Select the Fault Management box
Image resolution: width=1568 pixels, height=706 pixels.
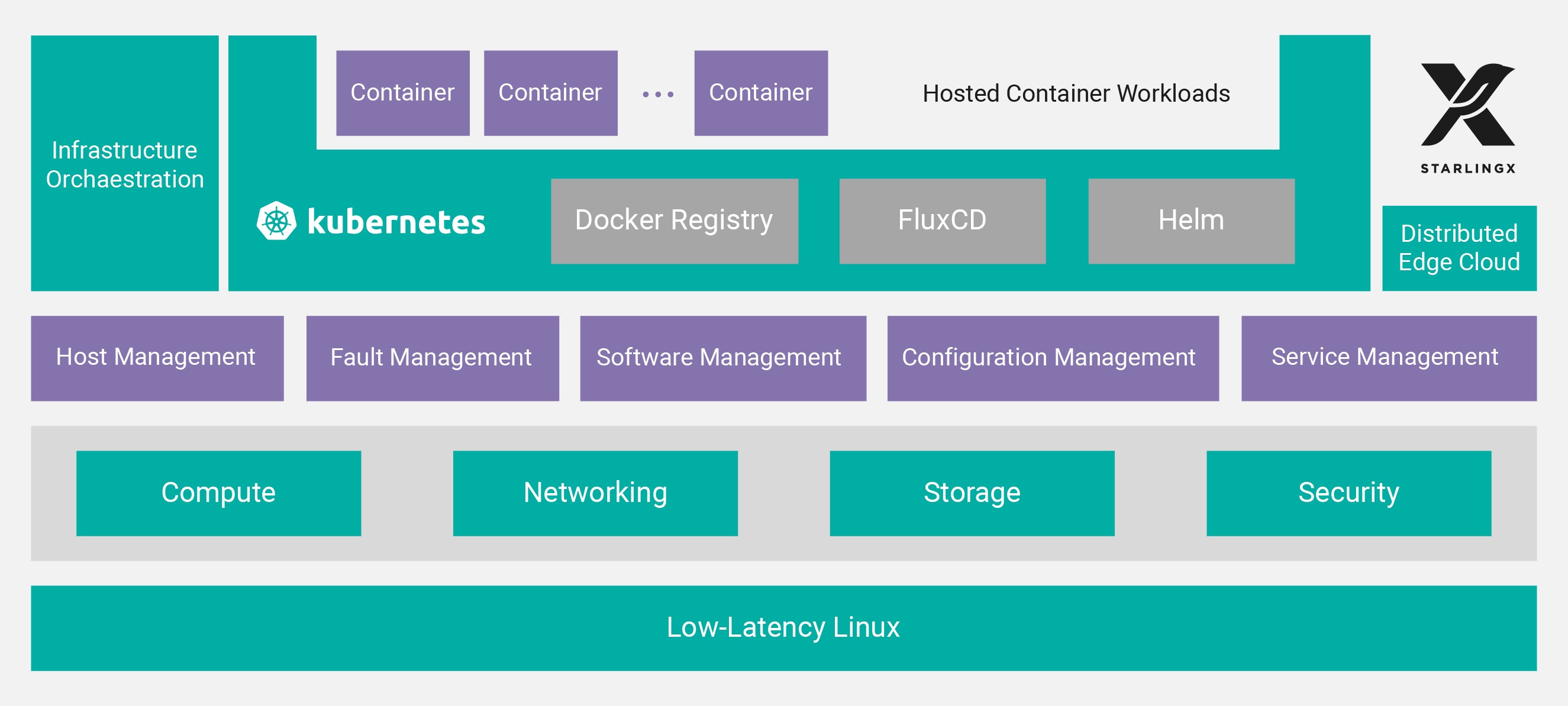pyautogui.click(x=432, y=358)
